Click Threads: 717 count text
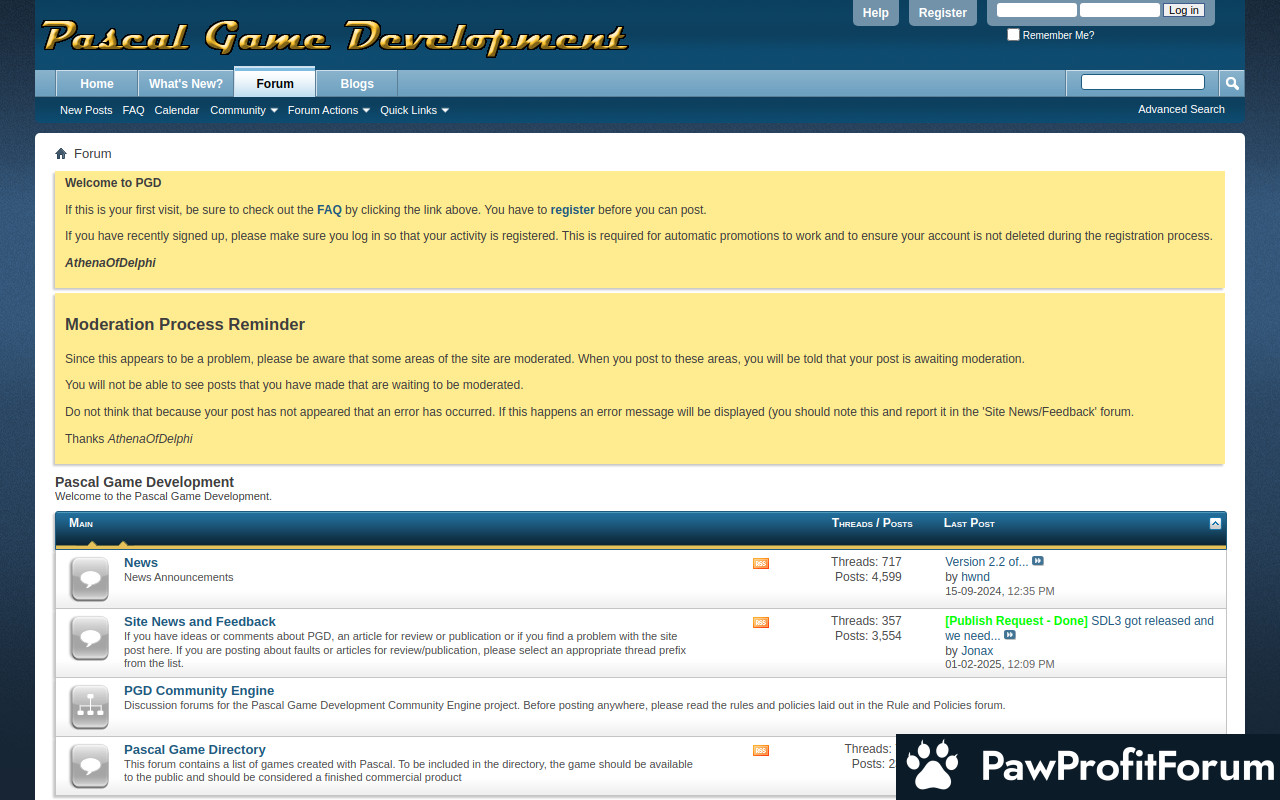Image resolution: width=1280 pixels, height=800 pixels. pos(866,562)
